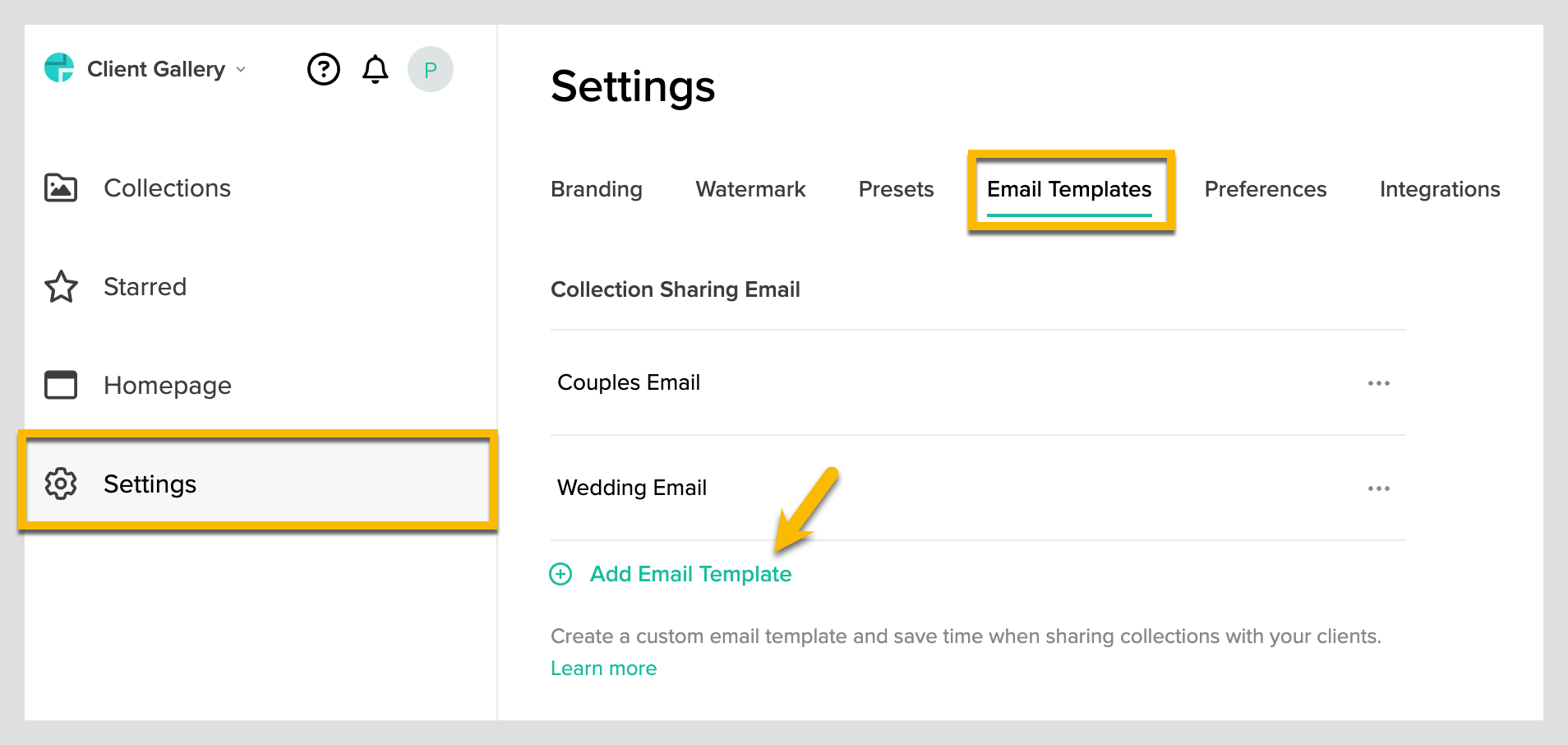Click the Settings gear icon
This screenshot has height=745, width=1568.
point(61,484)
